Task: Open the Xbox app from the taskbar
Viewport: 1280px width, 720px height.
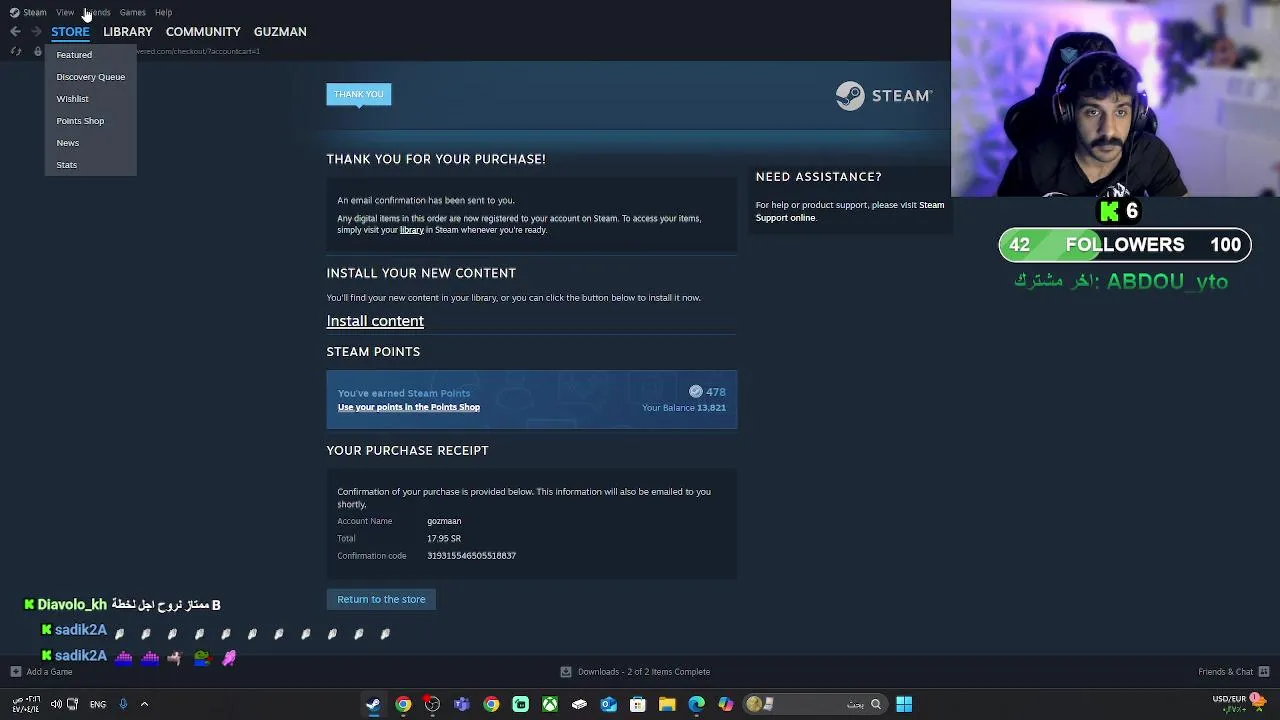Action: coord(550,704)
